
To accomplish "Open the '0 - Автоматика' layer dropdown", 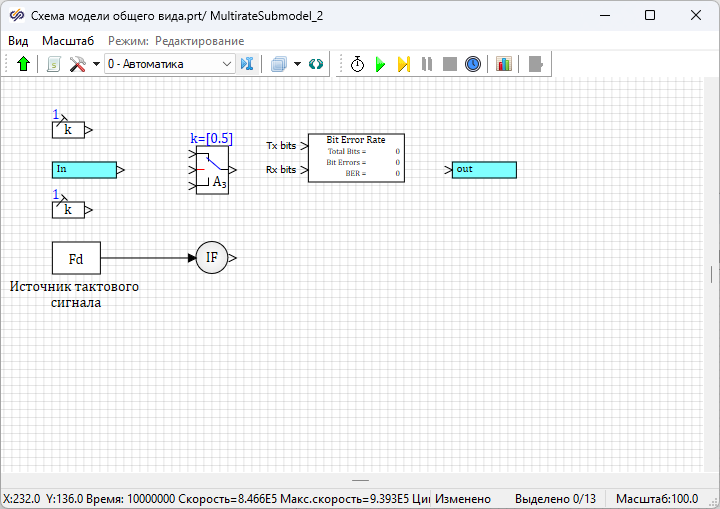I will (168, 64).
